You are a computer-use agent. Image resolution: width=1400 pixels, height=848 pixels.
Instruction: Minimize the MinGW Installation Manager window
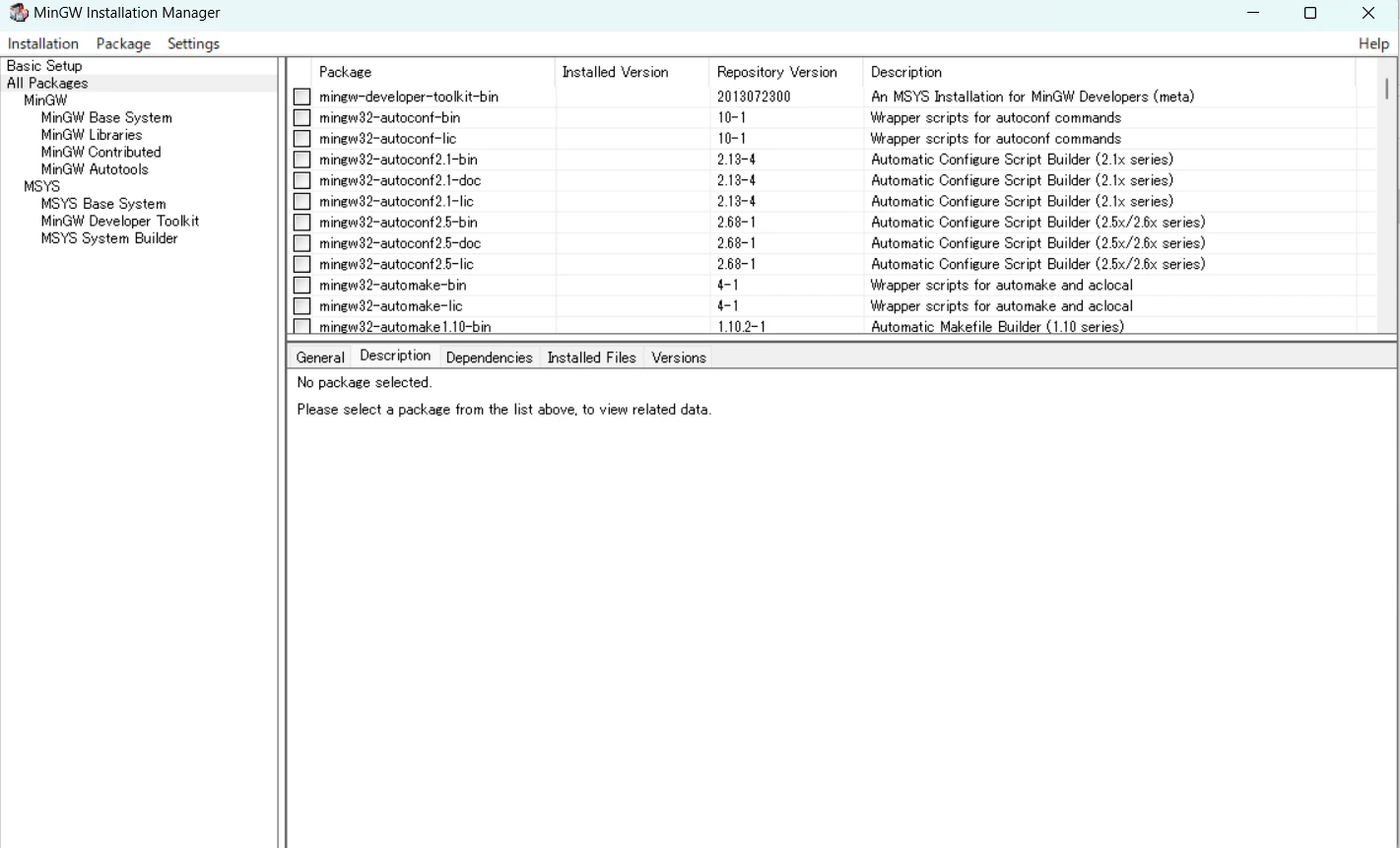click(1253, 13)
